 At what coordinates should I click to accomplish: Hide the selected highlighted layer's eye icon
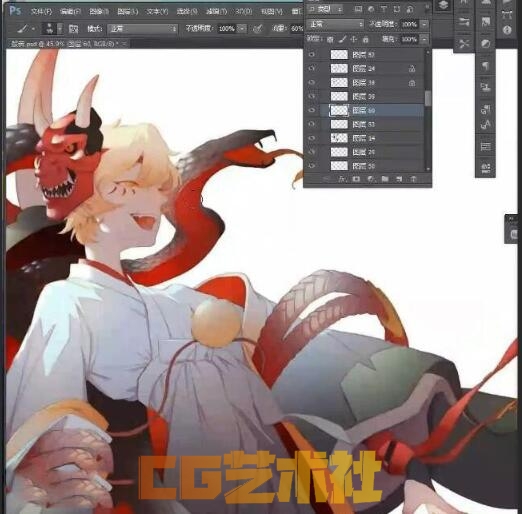pyautogui.click(x=312, y=110)
